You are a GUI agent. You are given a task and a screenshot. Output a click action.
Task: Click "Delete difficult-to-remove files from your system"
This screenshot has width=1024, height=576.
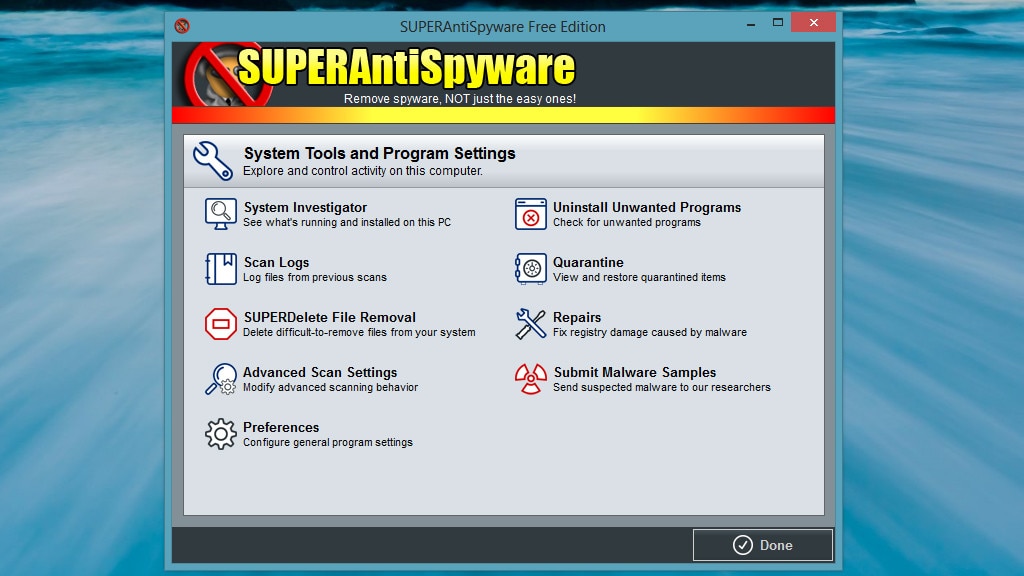(x=359, y=332)
